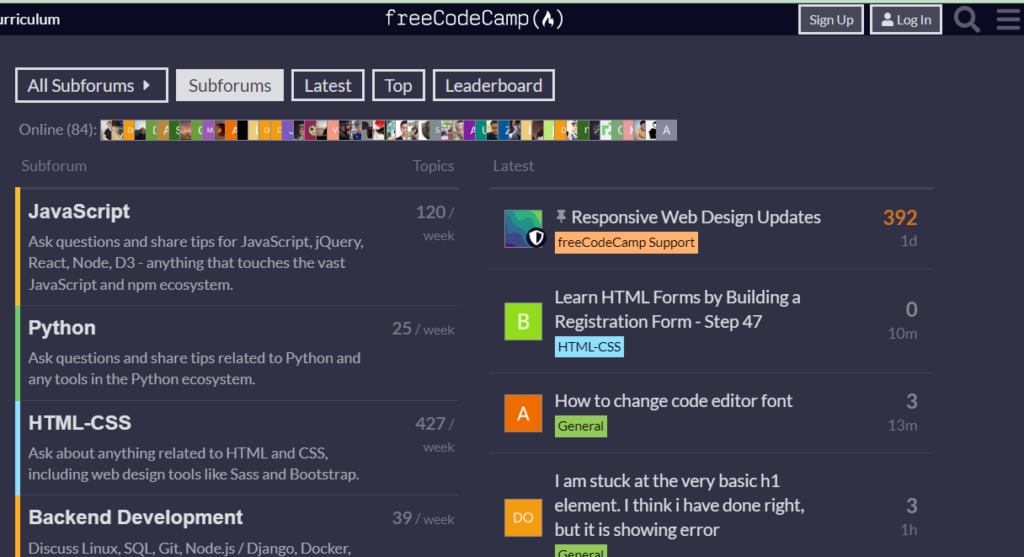Click the 1d timestamp of Responsive Web Design topic
1024x557 pixels.
(908, 241)
